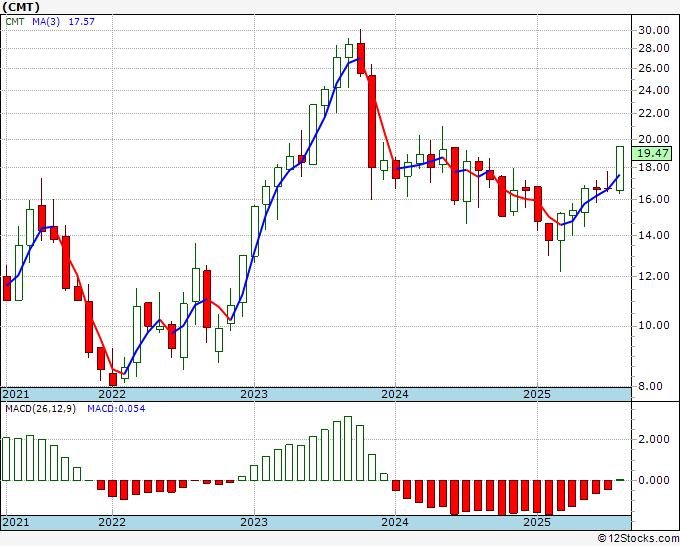Click the 20.00 price axis label
This screenshot has width=680, height=546.
pos(654,139)
